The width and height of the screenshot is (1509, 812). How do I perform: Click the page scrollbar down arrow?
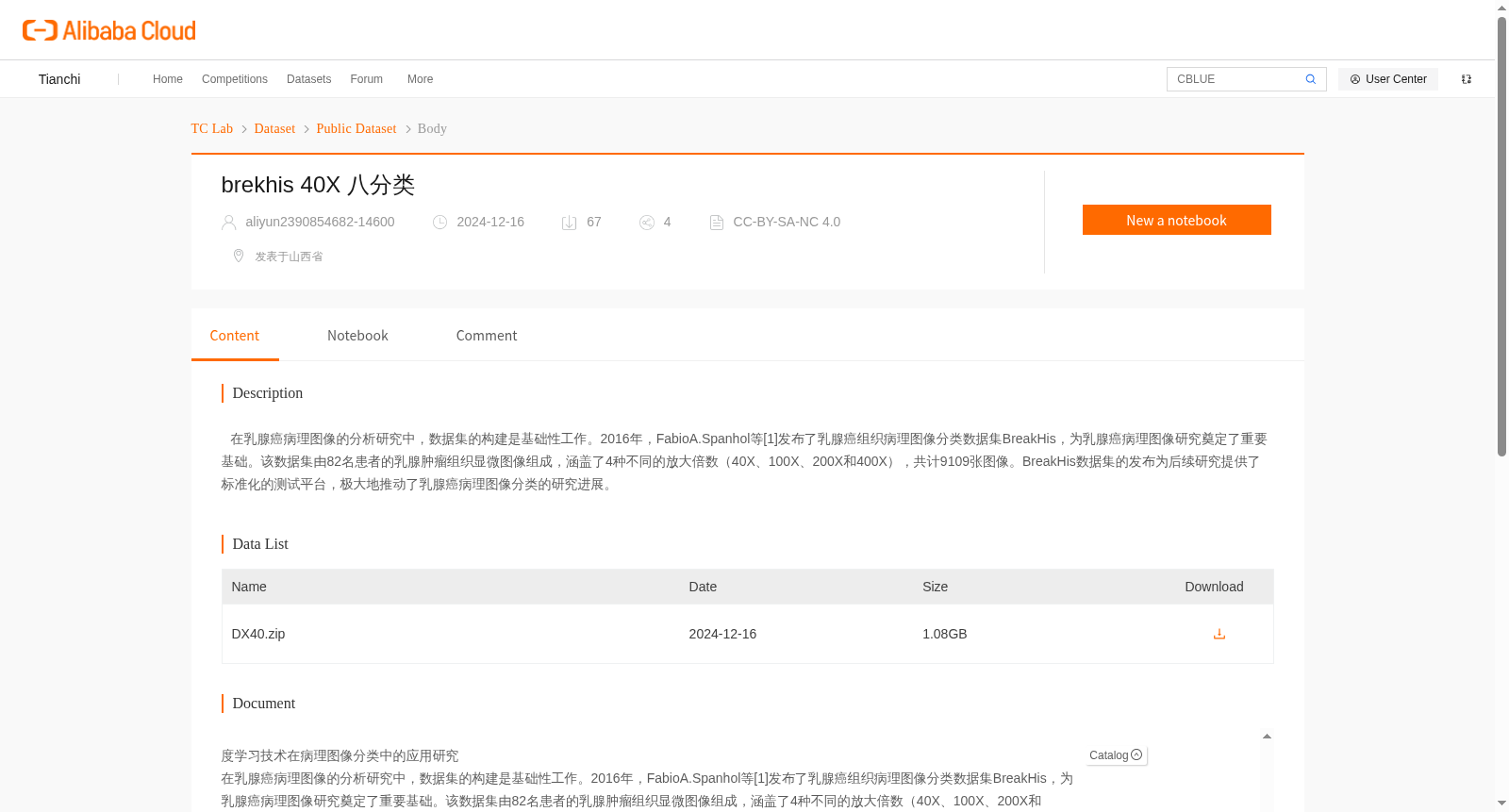[x=1502, y=804]
